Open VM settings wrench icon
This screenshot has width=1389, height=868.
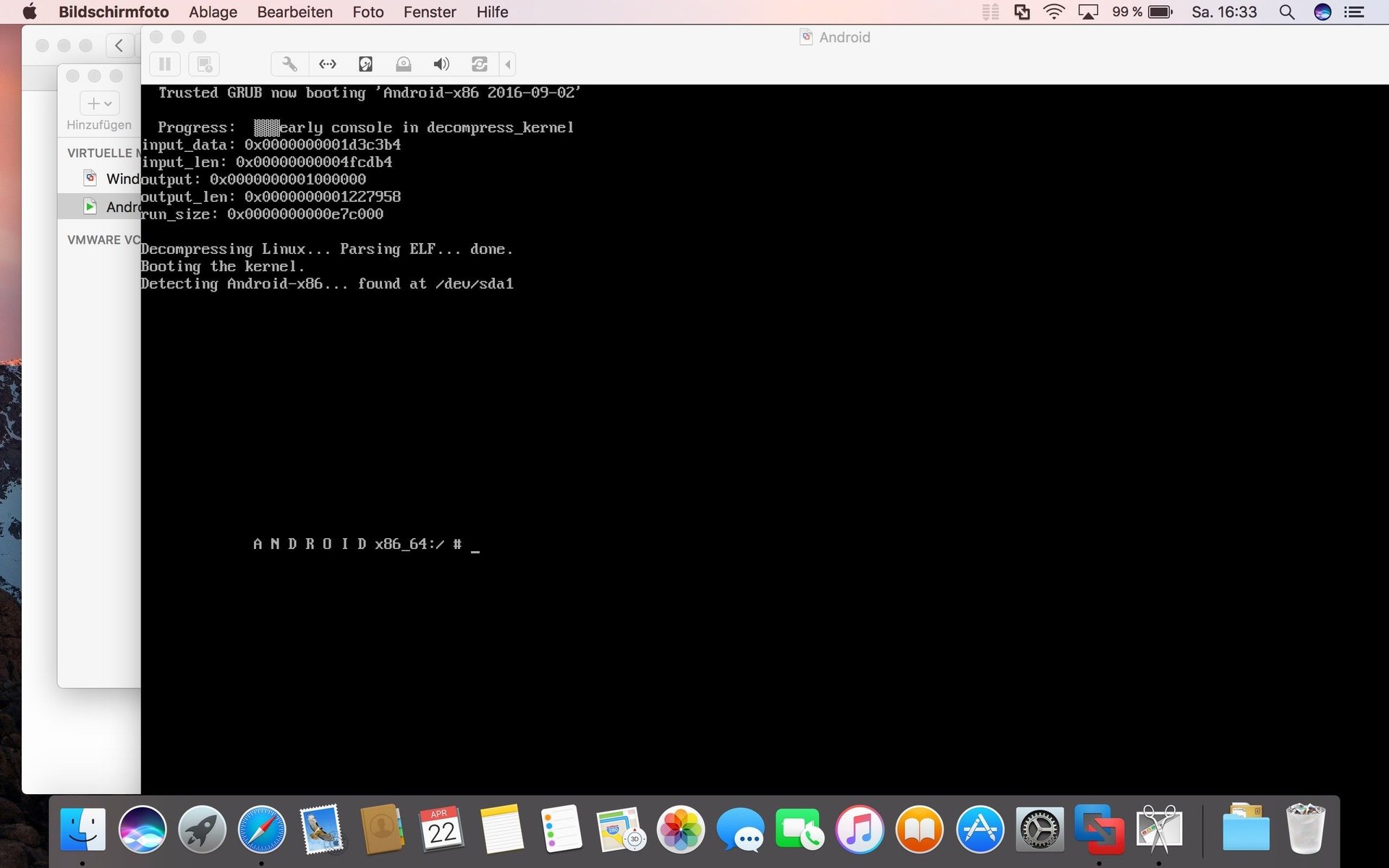click(289, 64)
